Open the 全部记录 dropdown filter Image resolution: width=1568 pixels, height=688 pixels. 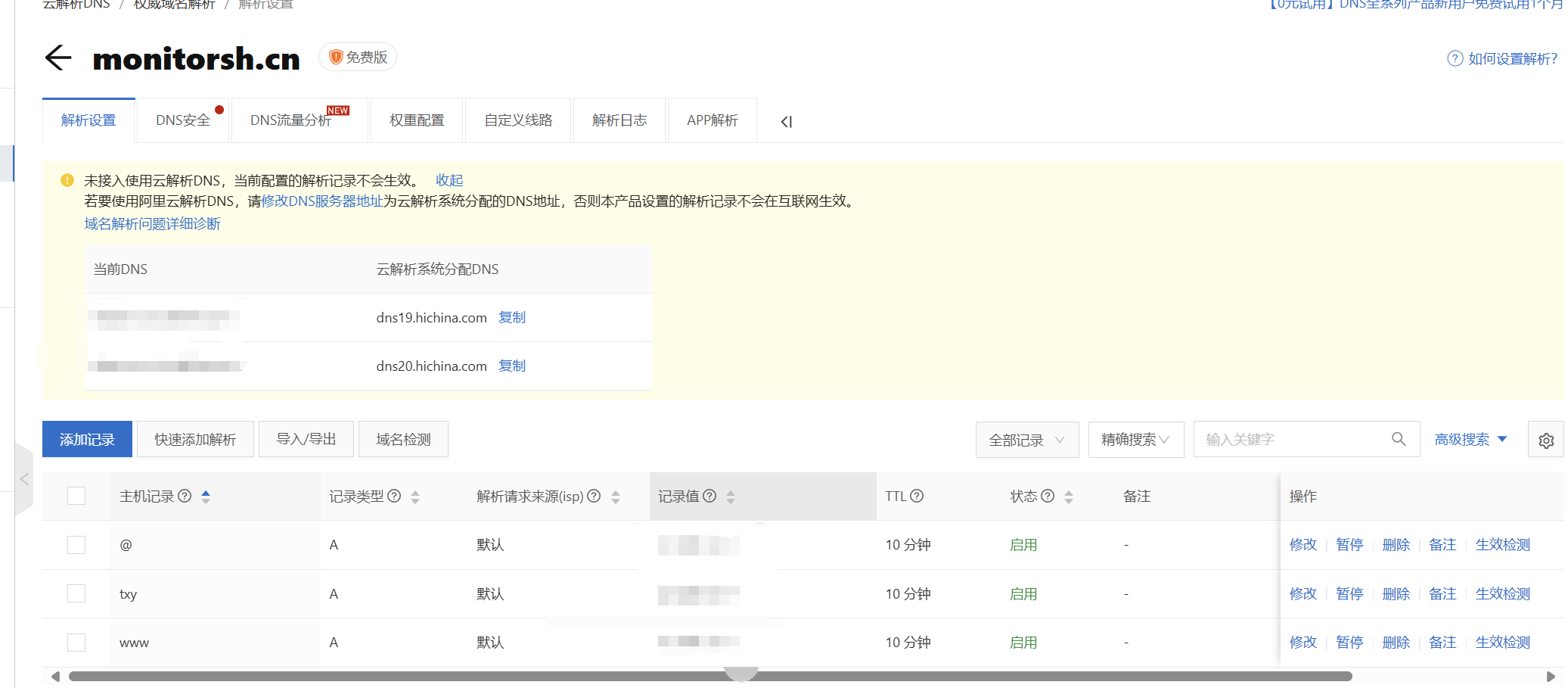click(x=1026, y=440)
